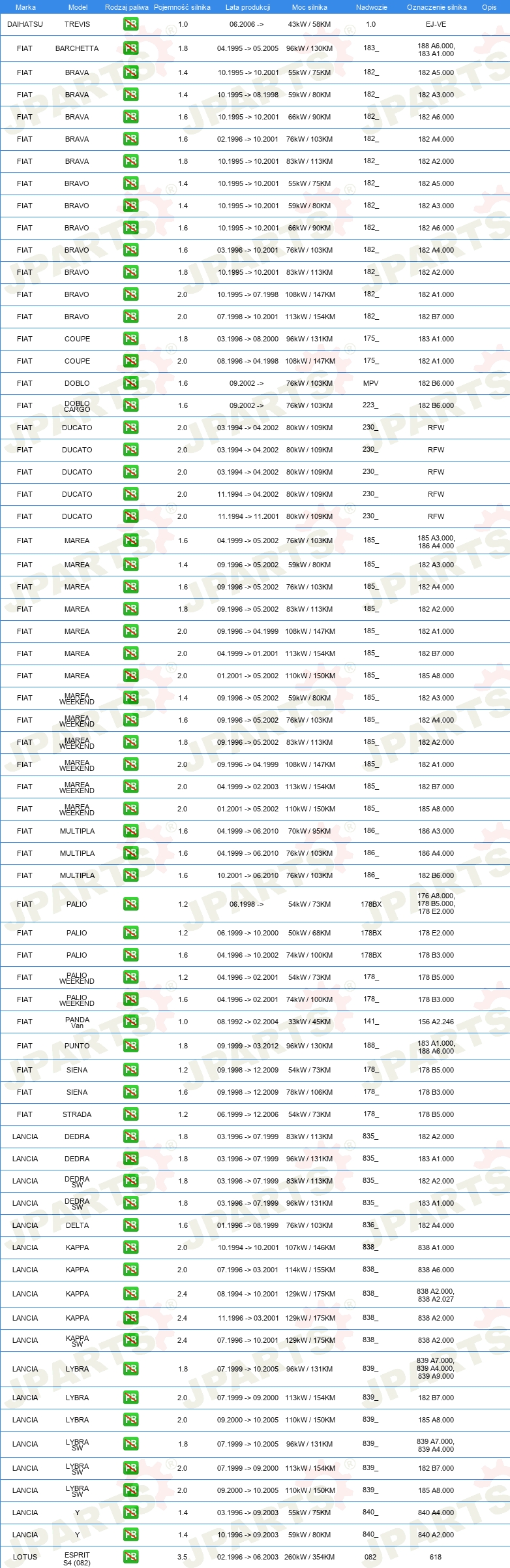Image resolution: width=510 pixels, height=1568 pixels.
Task: Click the 114kW / 155KM power cell
Action: coord(310,1270)
